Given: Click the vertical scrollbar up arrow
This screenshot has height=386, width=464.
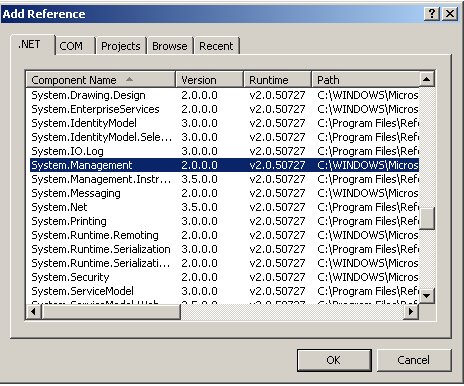Looking at the screenshot, I should [x=427, y=79].
